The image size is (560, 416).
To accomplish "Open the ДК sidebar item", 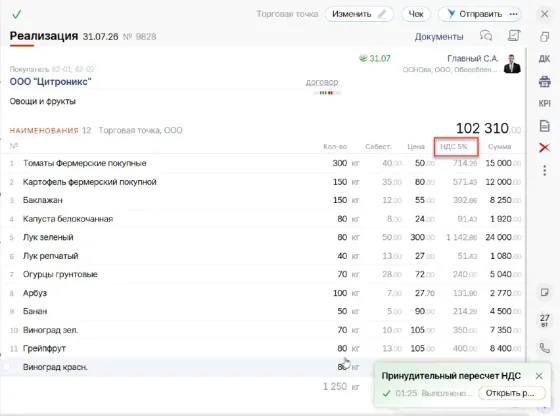I will point(545,59).
